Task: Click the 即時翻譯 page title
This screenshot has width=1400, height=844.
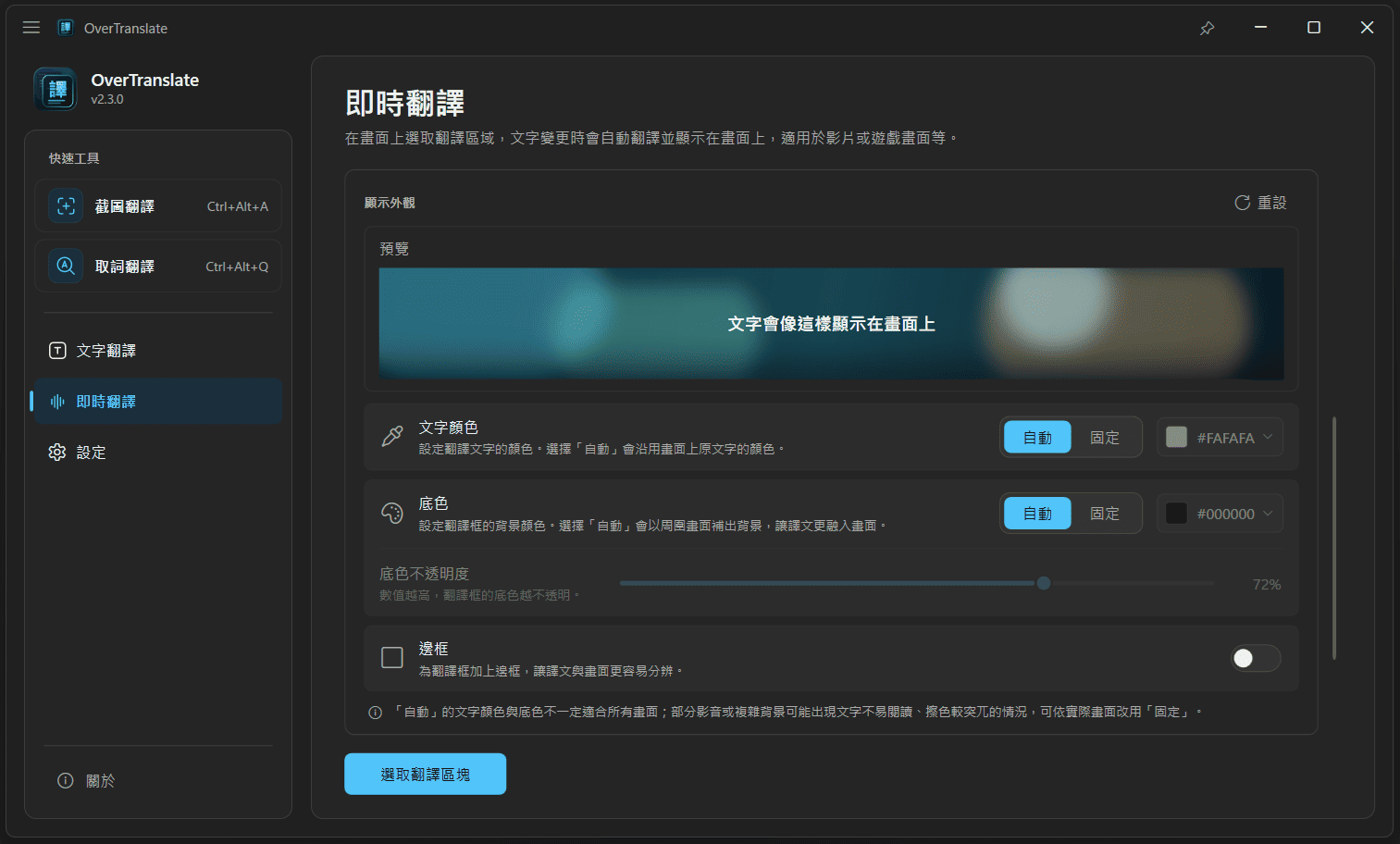Action: (x=404, y=103)
